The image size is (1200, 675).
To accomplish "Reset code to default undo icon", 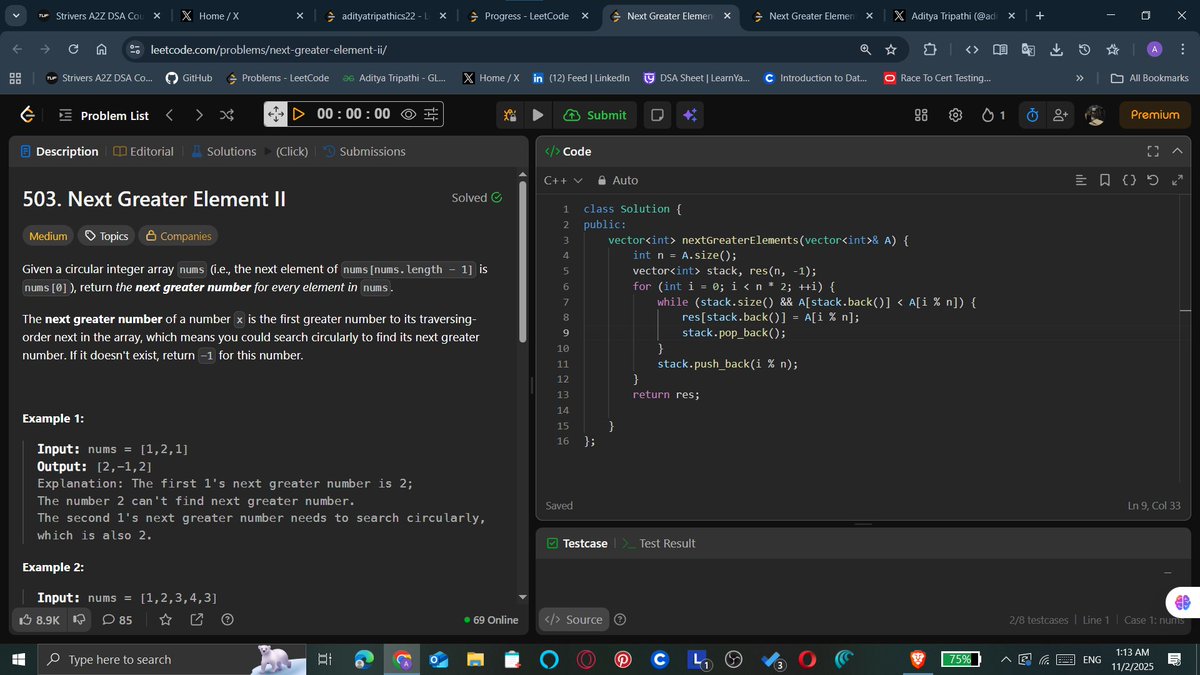I will pos(1152,180).
